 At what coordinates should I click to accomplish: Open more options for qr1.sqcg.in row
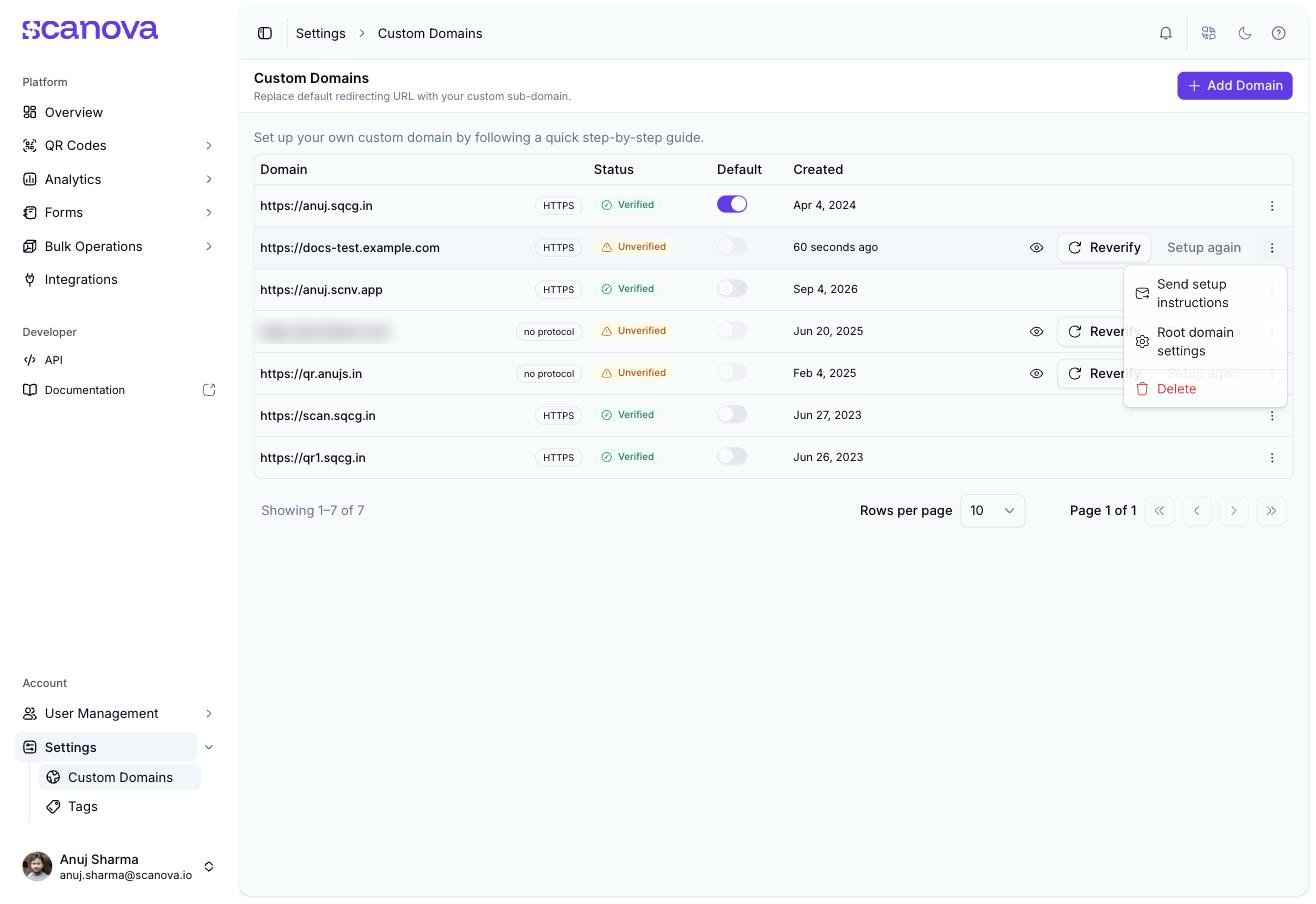pos(1272,458)
